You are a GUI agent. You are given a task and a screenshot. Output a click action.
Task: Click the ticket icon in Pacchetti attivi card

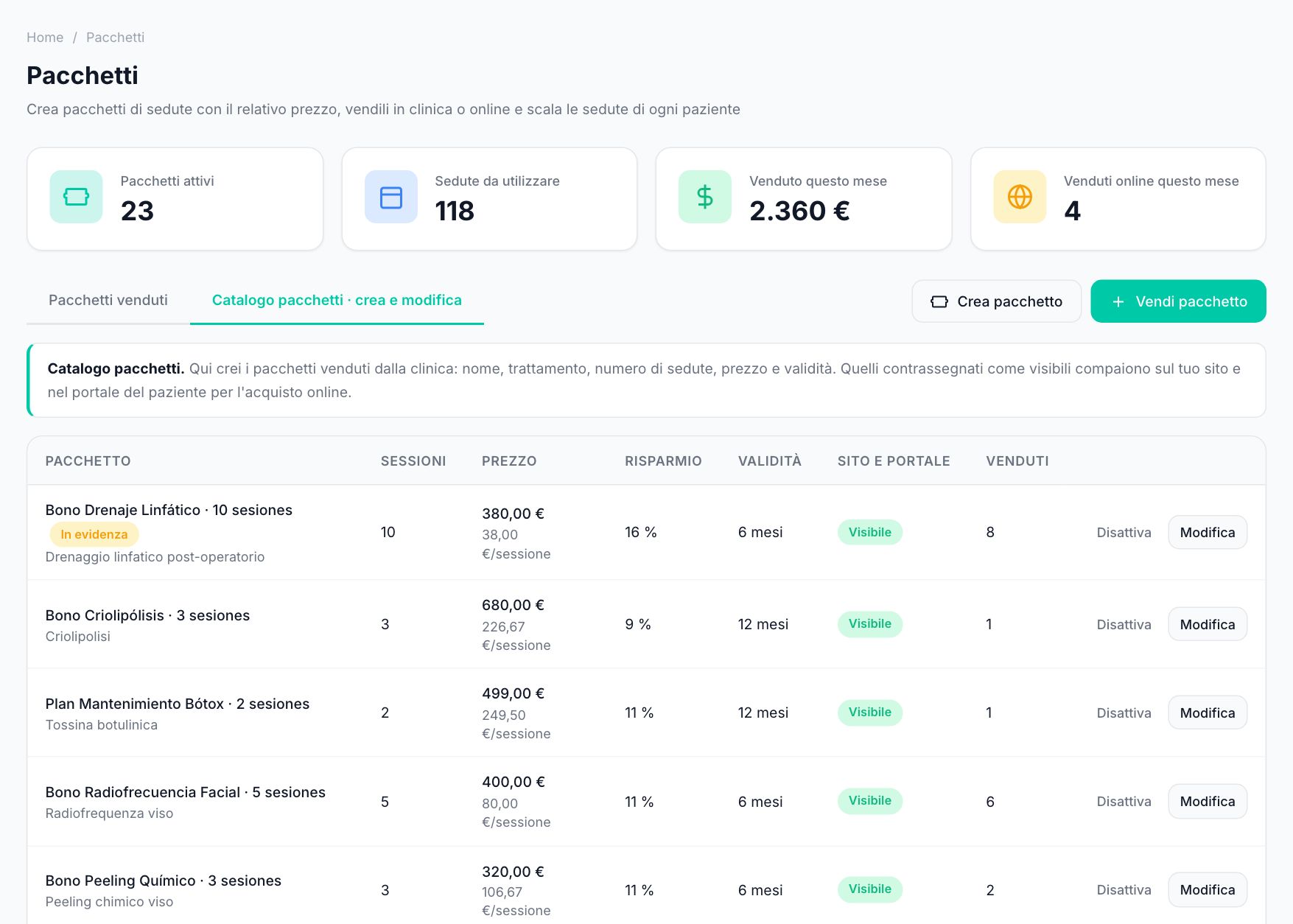click(x=76, y=197)
